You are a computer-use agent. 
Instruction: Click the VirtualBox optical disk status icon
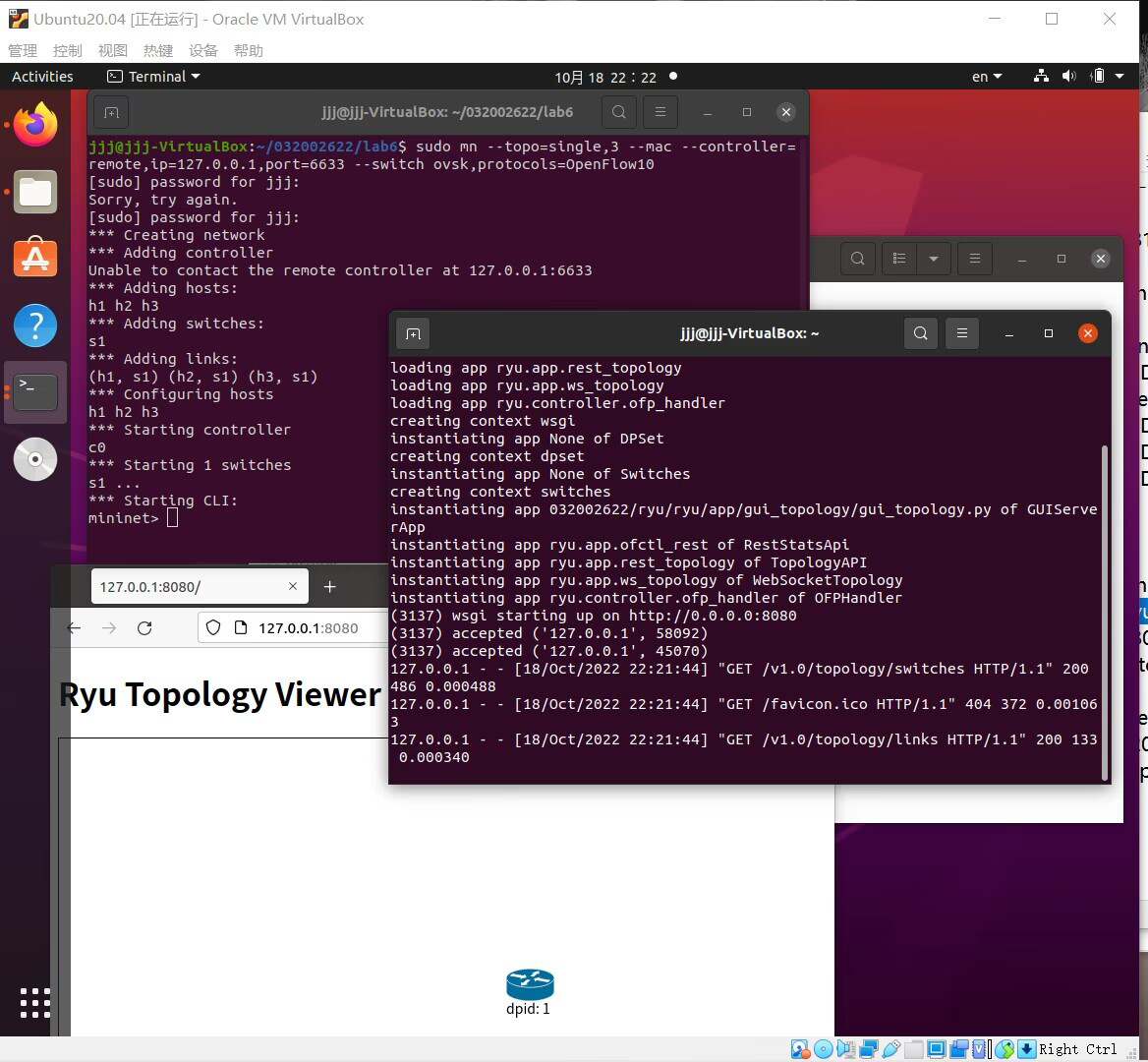[824, 1049]
